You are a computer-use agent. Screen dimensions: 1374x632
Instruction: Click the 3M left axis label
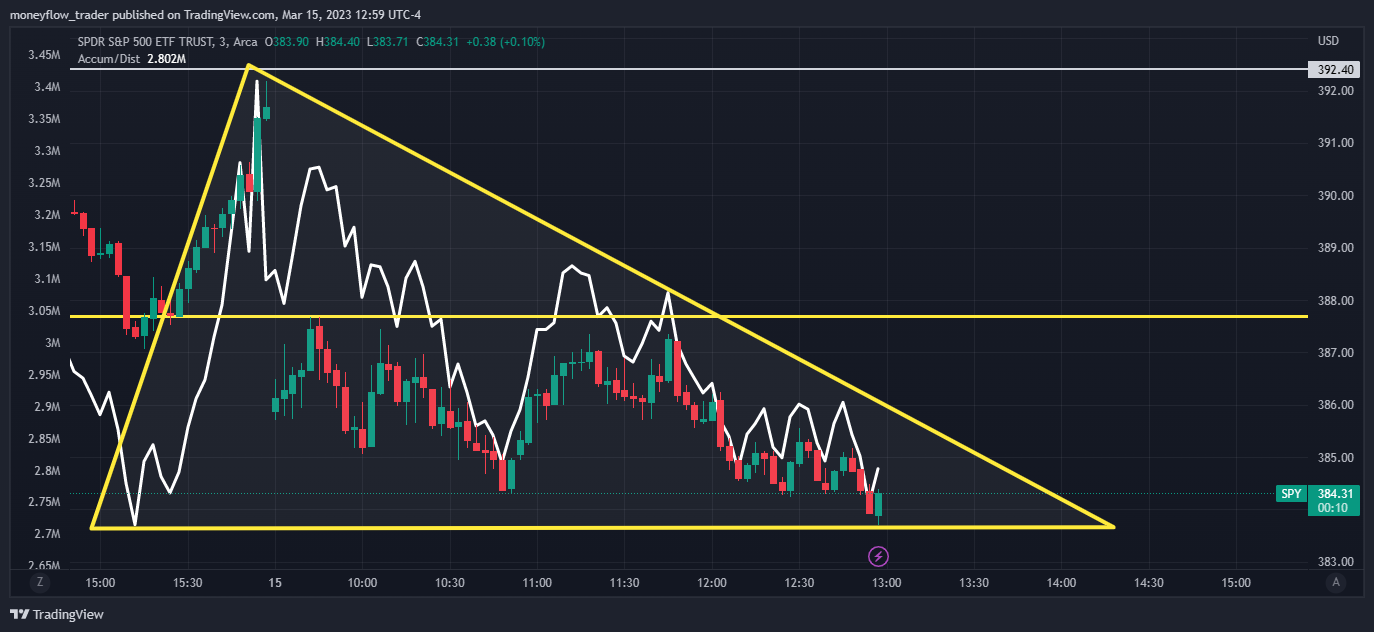pyautogui.click(x=53, y=343)
